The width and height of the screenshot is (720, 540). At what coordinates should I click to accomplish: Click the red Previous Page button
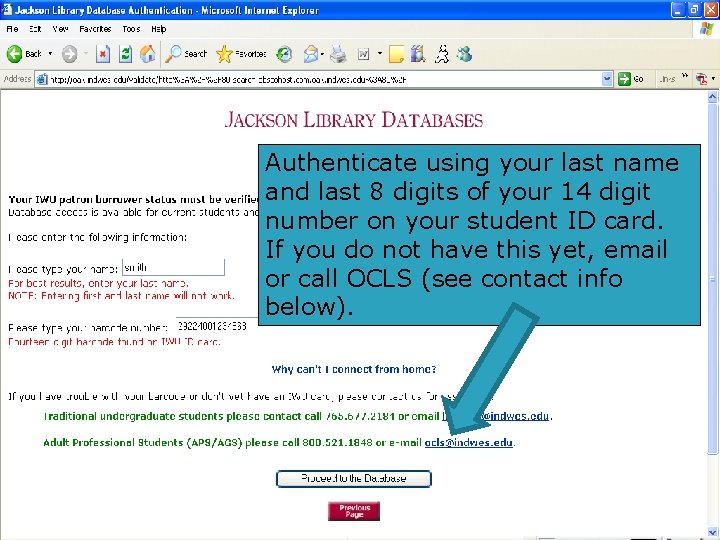pyautogui.click(x=354, y=511)
